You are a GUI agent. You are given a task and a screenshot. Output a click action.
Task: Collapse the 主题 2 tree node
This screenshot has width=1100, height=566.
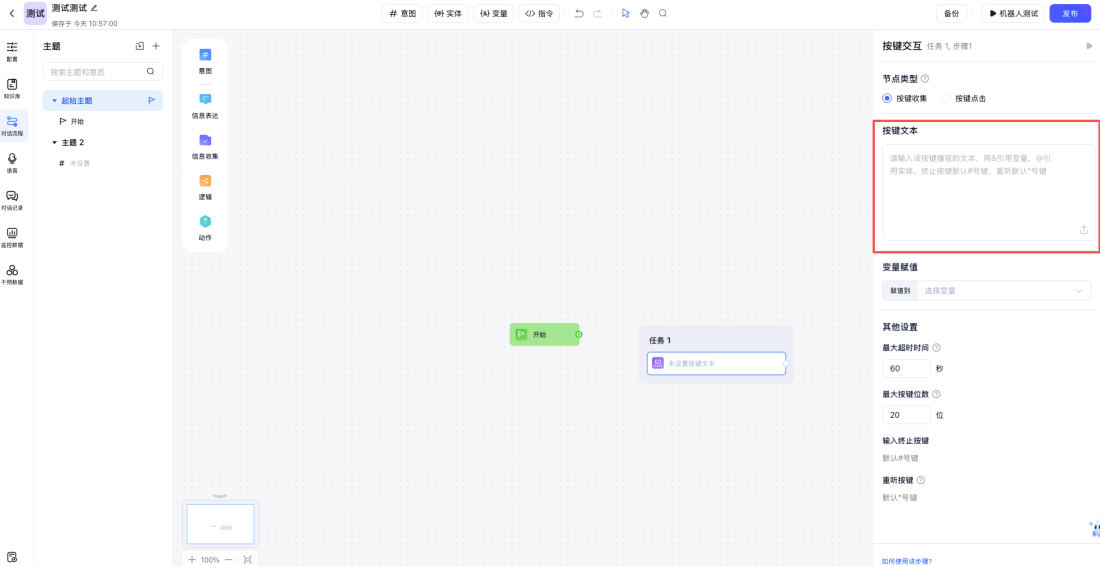[x=55, y=142]
